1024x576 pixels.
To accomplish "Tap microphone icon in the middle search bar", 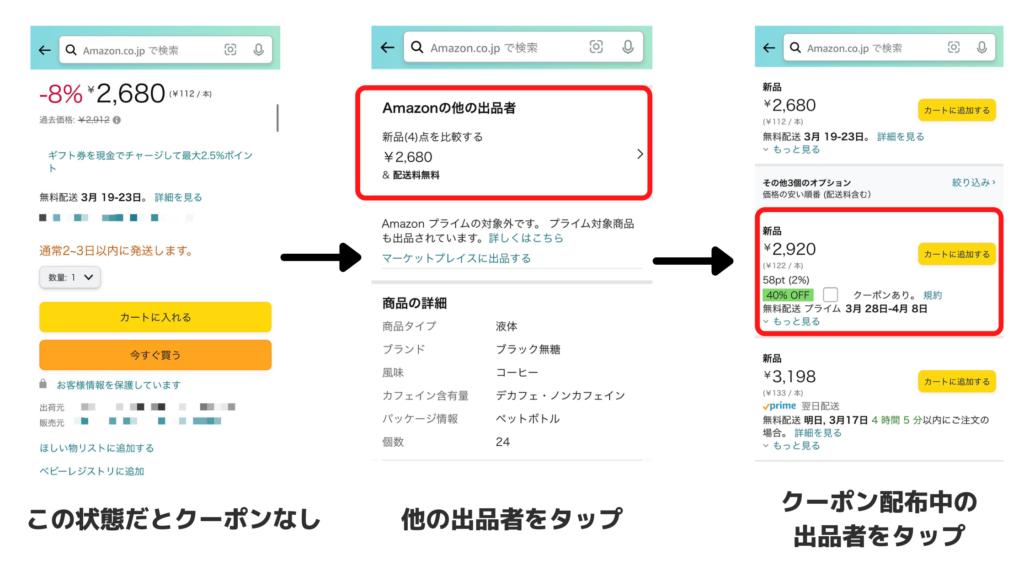I will pos(628,47).
